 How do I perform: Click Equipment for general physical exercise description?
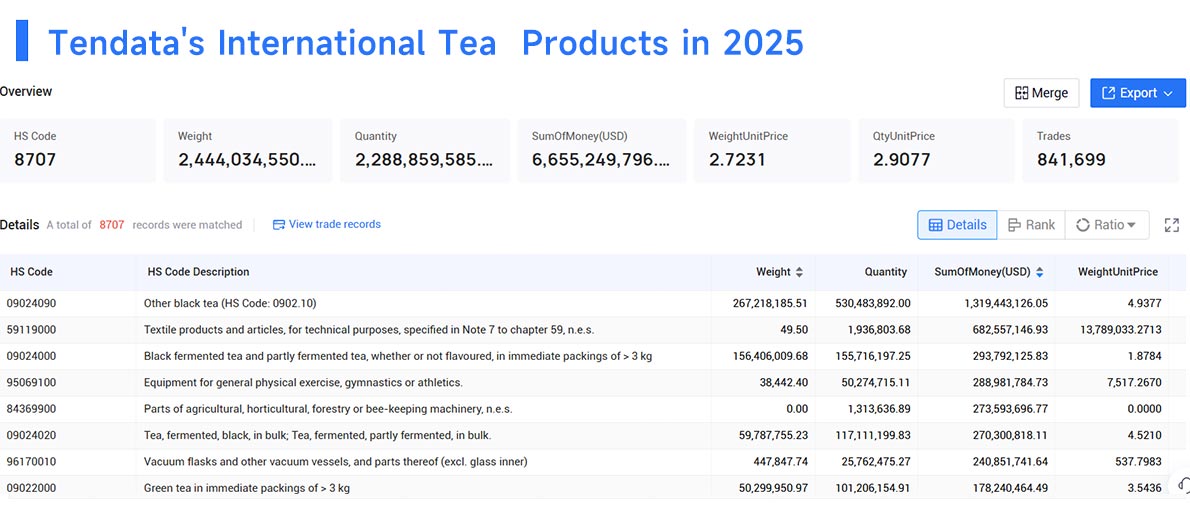point(303,383)
